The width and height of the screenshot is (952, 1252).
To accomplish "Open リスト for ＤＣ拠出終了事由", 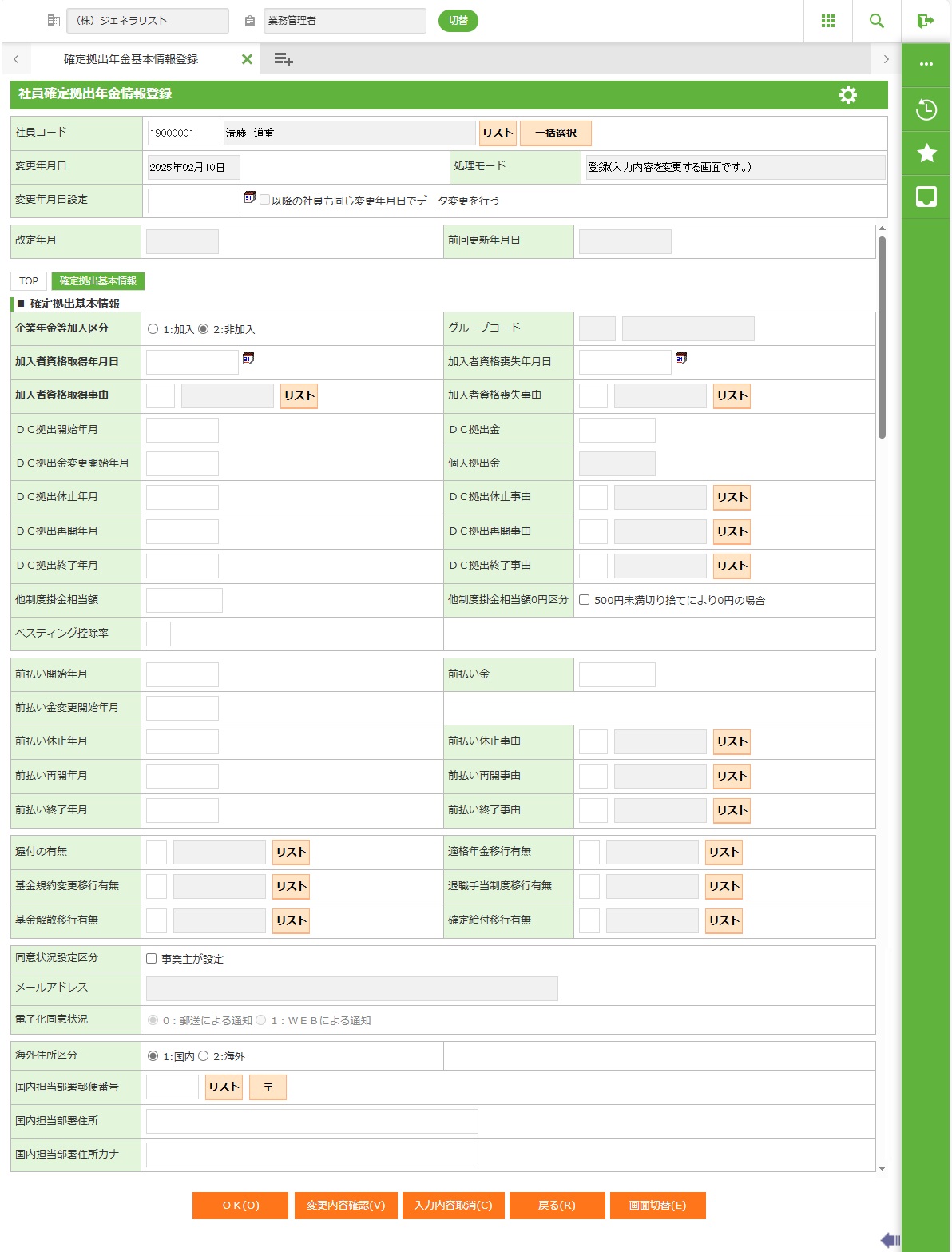I will click(x=732, y=566).
